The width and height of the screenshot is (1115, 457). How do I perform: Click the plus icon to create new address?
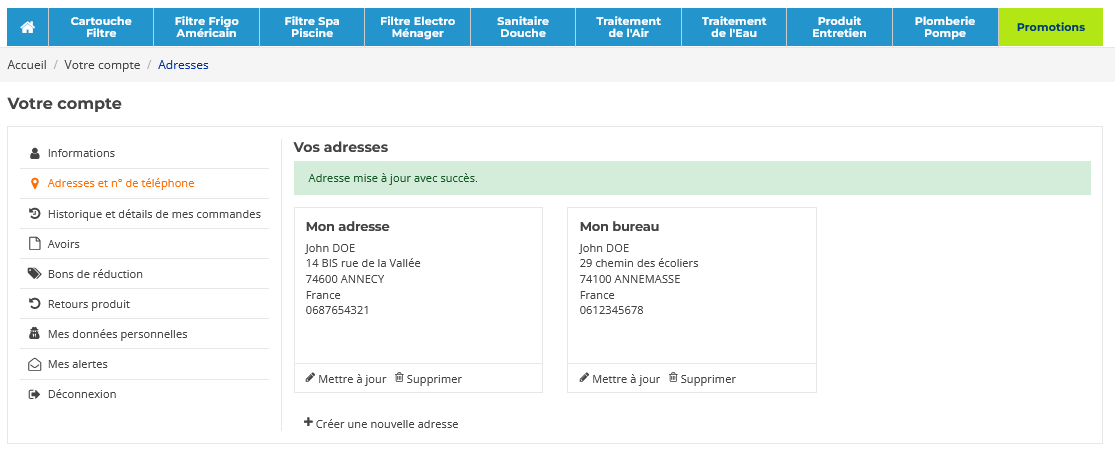tap(308, 423)
